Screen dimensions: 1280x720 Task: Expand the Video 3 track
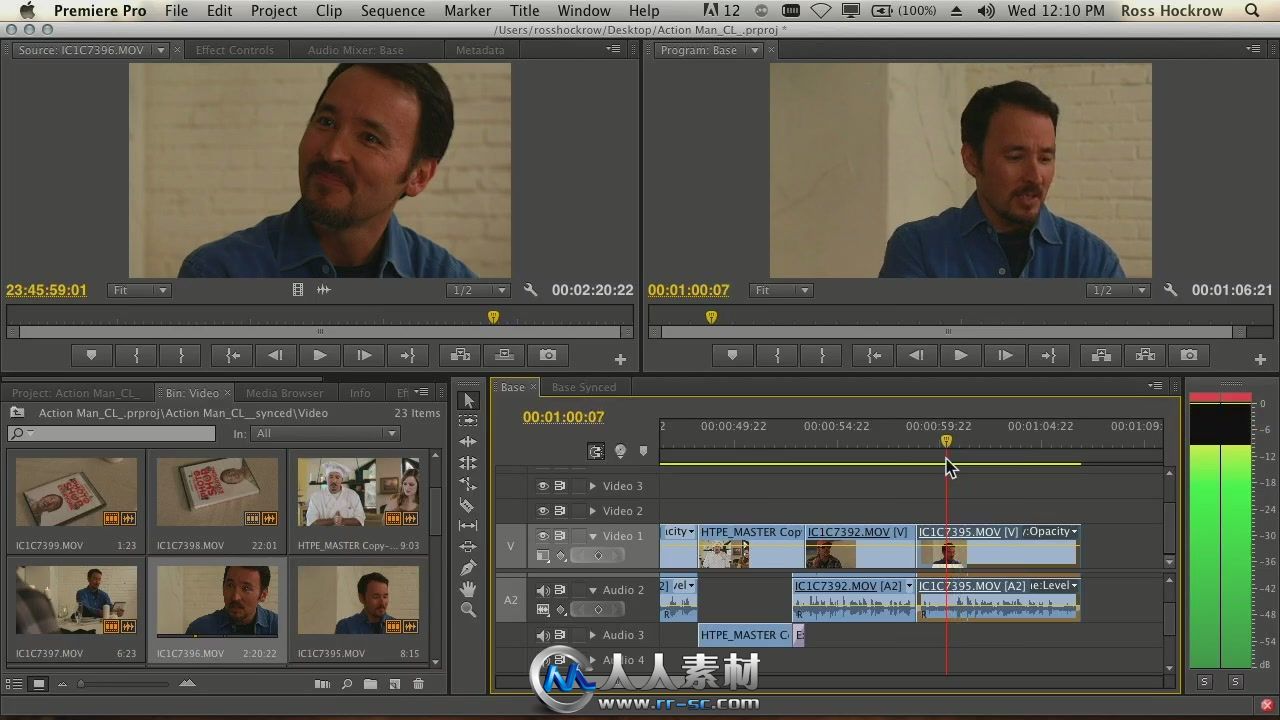(593, 486)
